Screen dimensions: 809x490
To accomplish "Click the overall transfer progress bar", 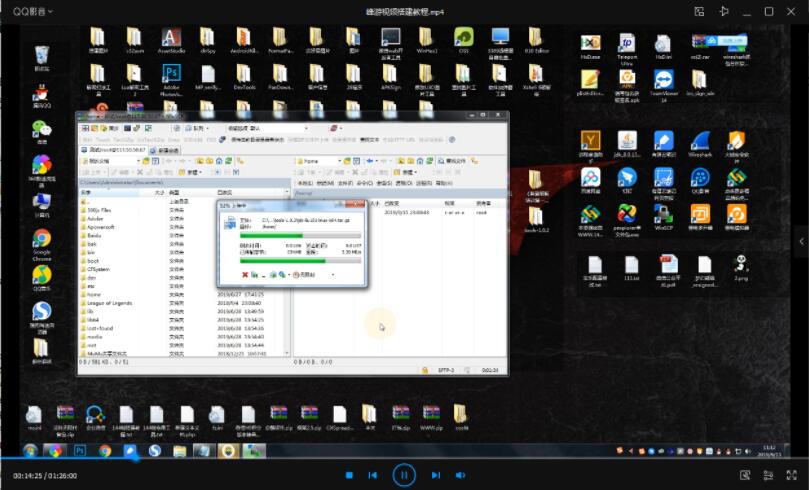I will click(x=300, y=261).
